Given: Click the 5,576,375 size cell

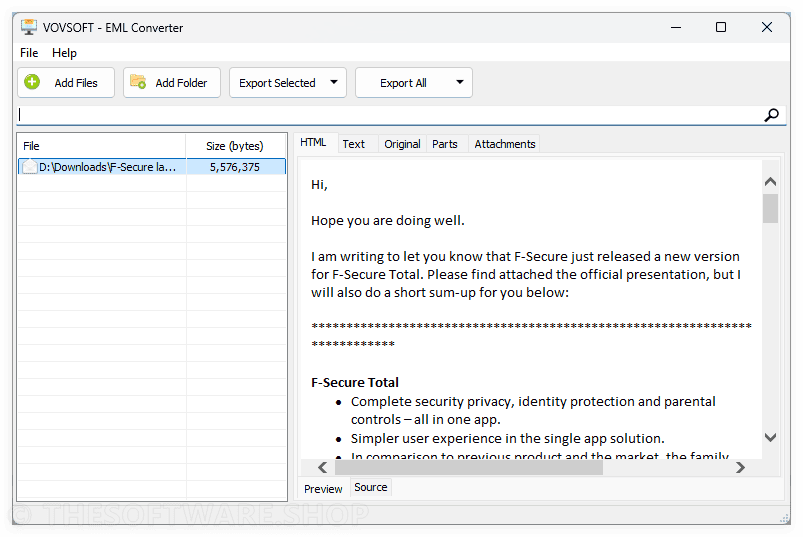Looking at the screenshot, I should click(235, 167).
